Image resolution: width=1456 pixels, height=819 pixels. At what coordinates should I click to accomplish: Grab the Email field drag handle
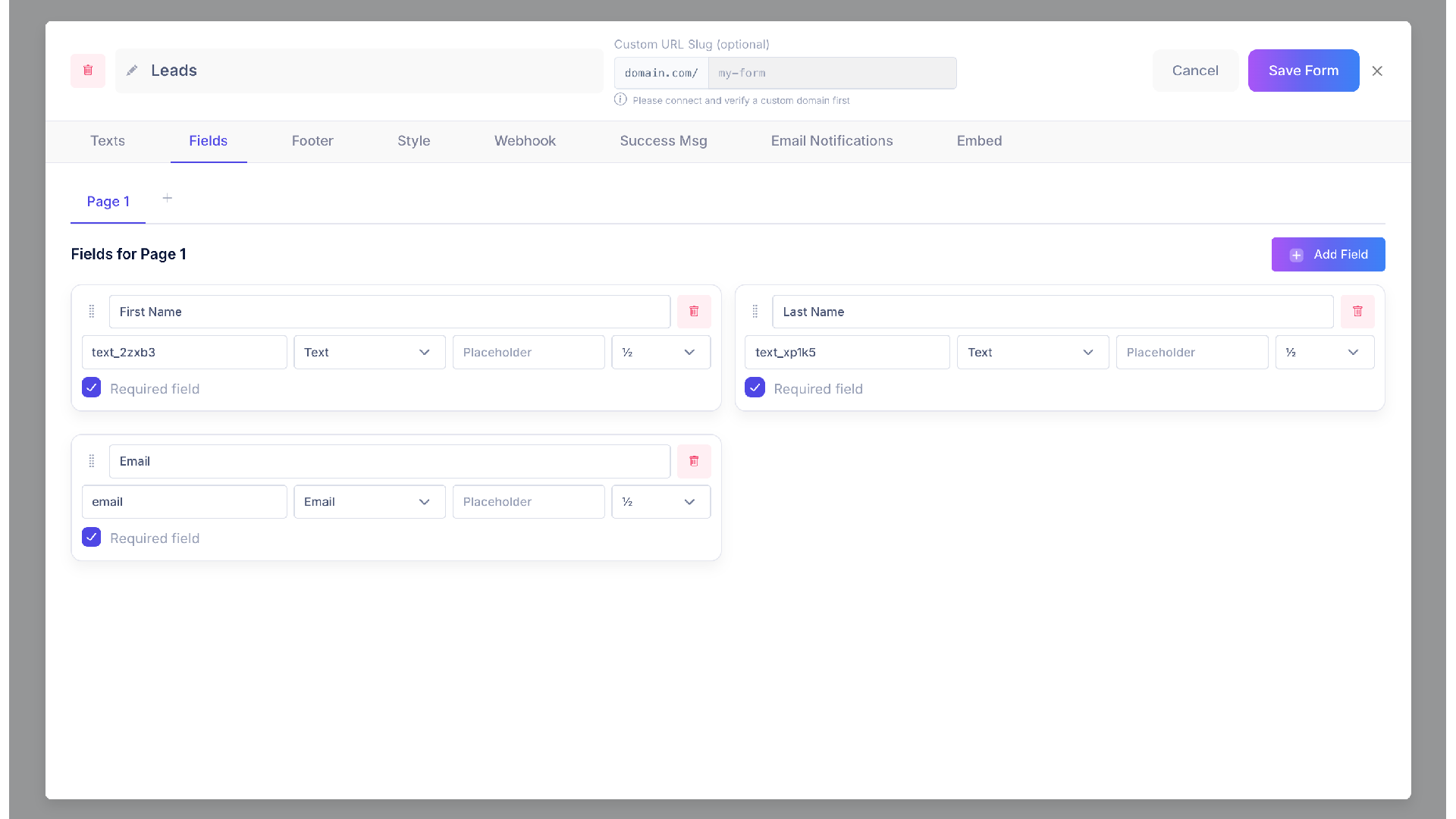[x=92, y=461]
